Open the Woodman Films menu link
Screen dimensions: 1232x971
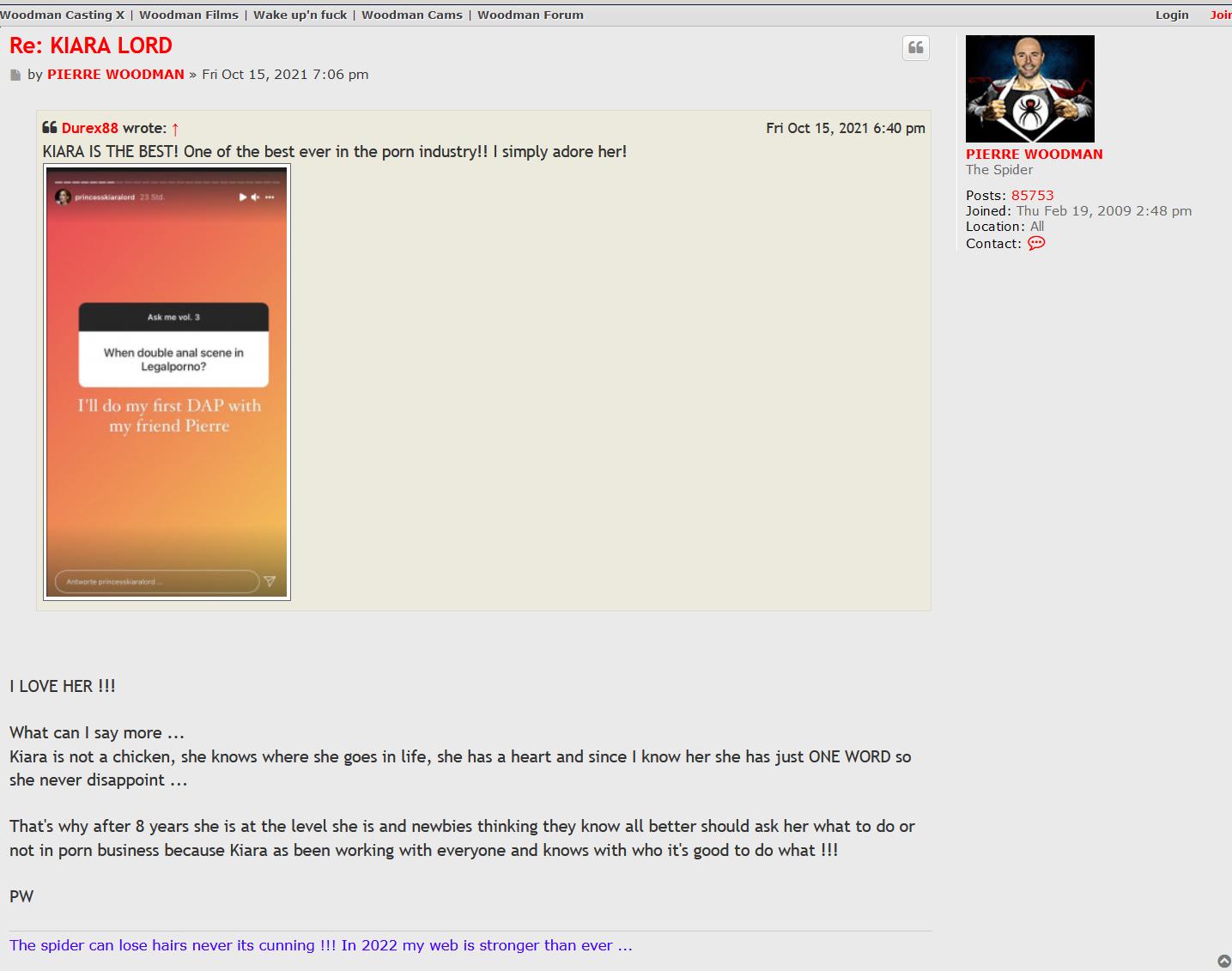pyautogui.click(x=189, y=15)
